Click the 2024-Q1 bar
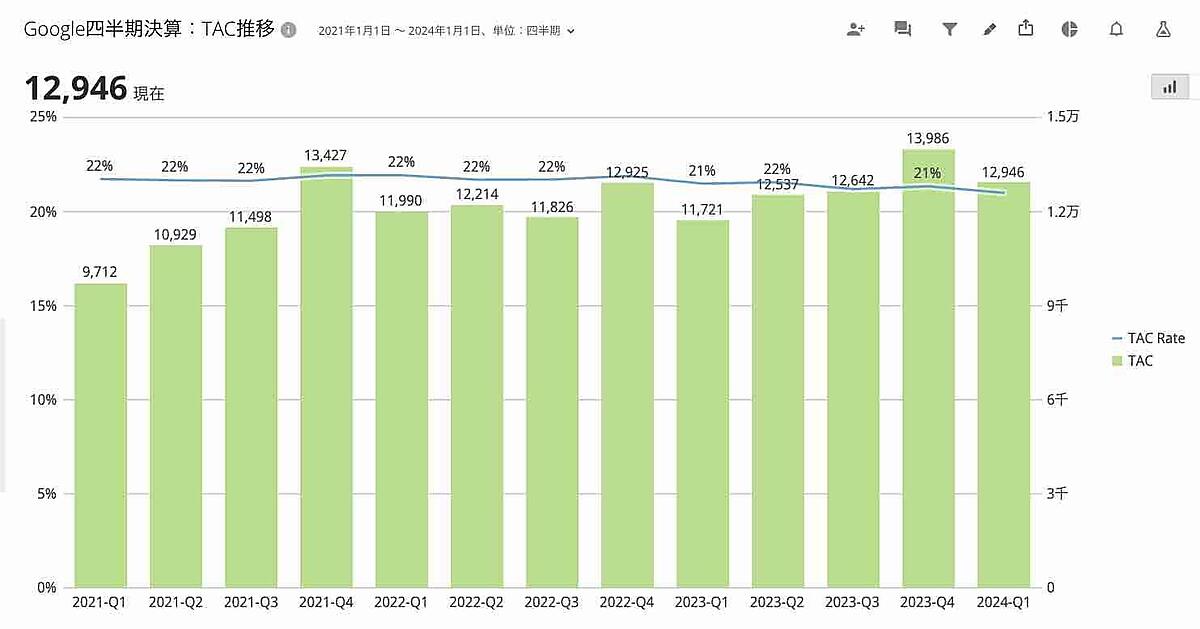The height and width of the screenshot is (629, 1200). coord(1004,385)
